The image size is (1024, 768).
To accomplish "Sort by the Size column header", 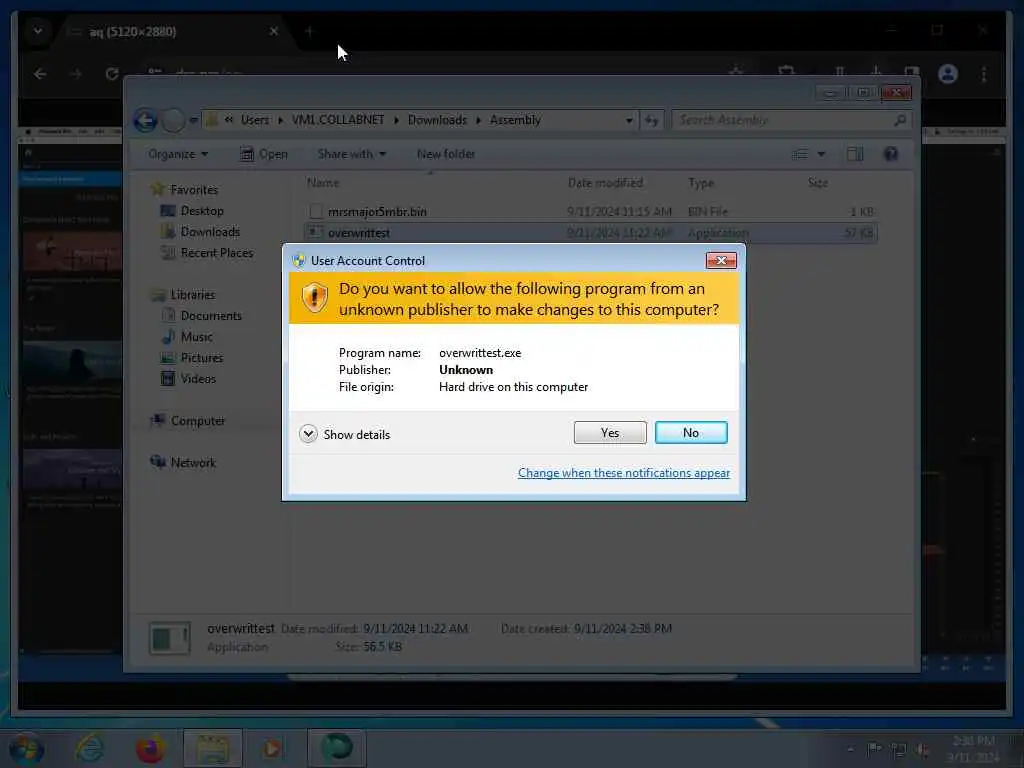I will click(818, 183).
